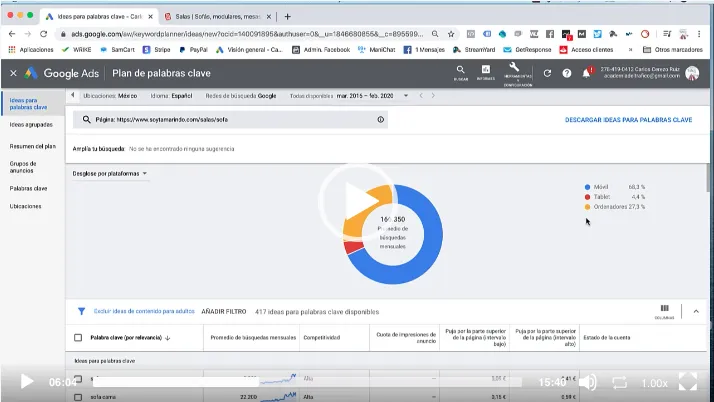Click the video progress bar
714x402 pixels.
click(x=307, y=382)
